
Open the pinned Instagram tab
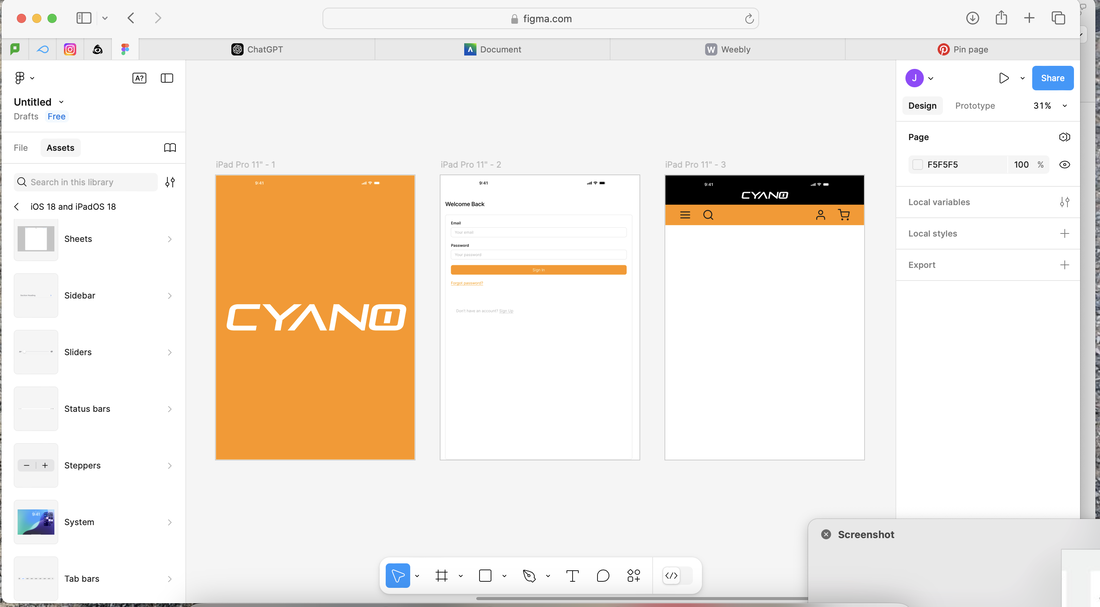pyautogui.click(x=70, y=49)
